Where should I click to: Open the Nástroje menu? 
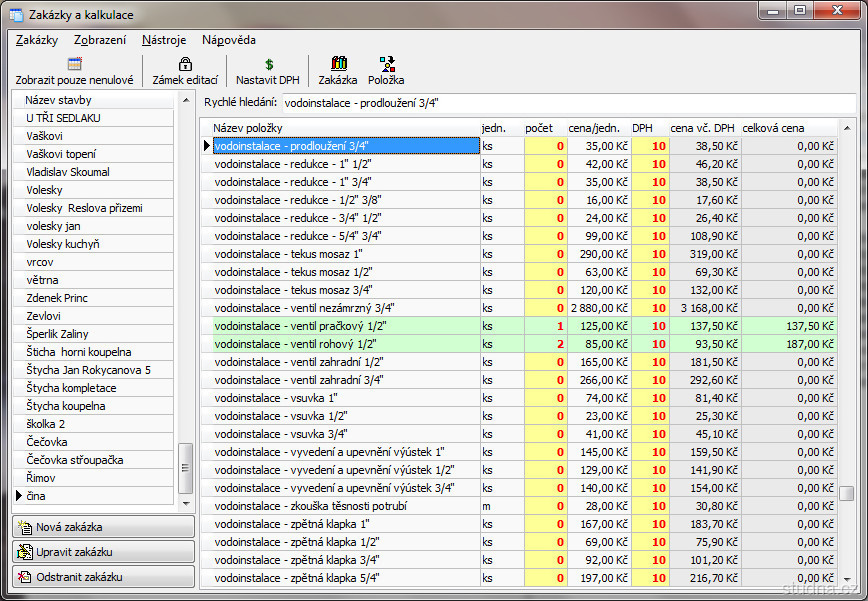(x=164, y=40)
